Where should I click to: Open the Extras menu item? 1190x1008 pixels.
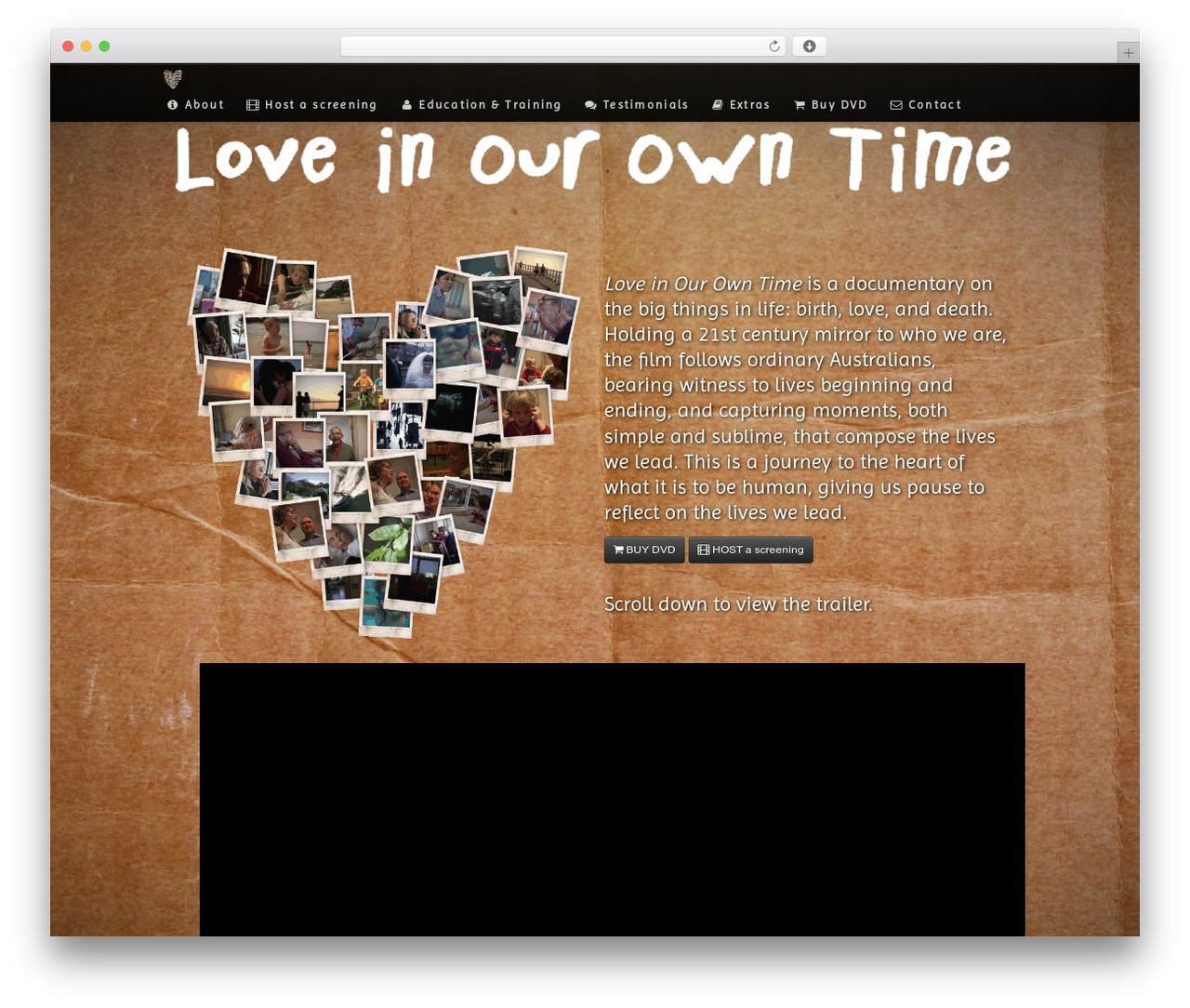741,105
